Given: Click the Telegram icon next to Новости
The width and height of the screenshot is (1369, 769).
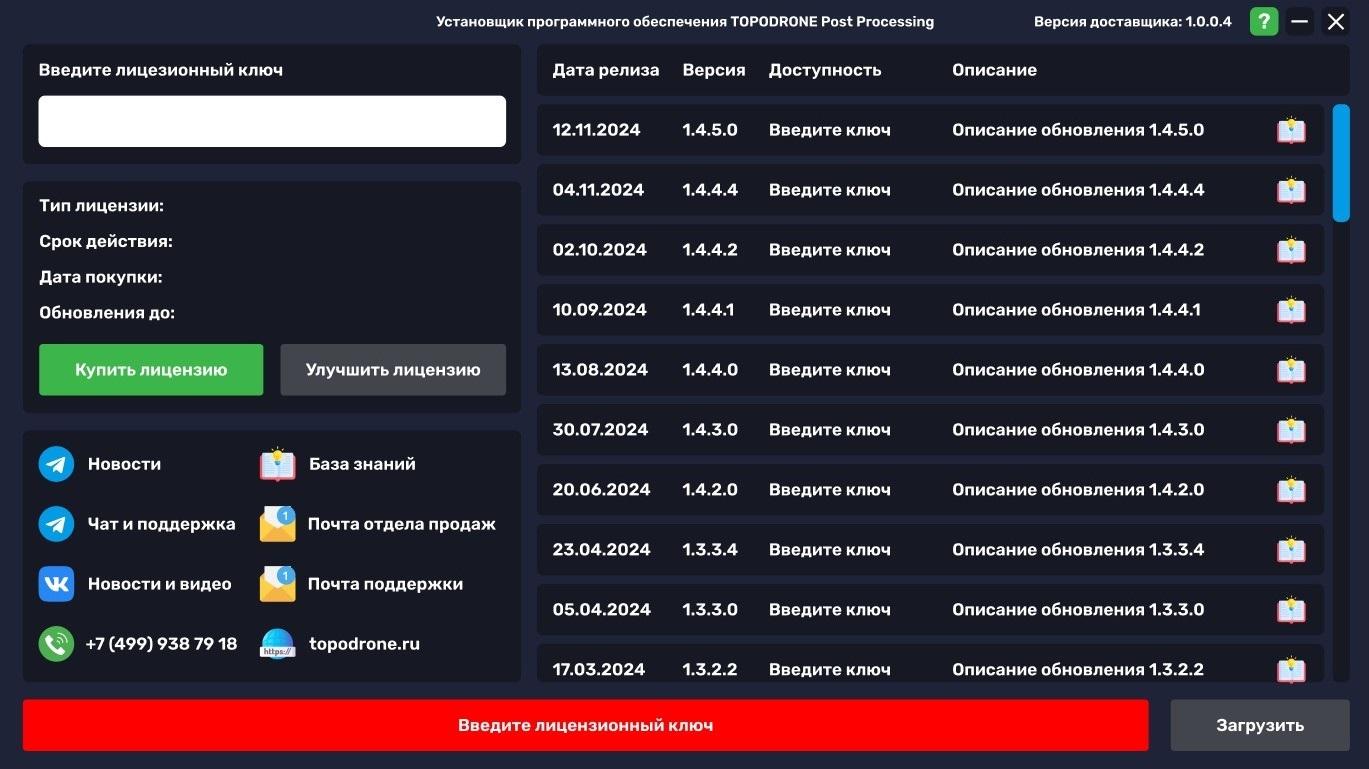Looking at the screenshot, I should pyautogui.click(x=56, y=464).
